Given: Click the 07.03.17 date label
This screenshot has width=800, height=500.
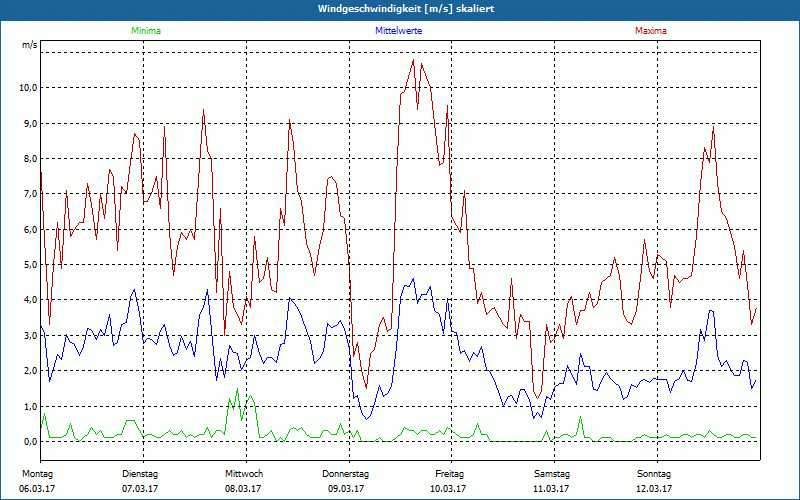Looking at the screenshot, I should 140,489.
